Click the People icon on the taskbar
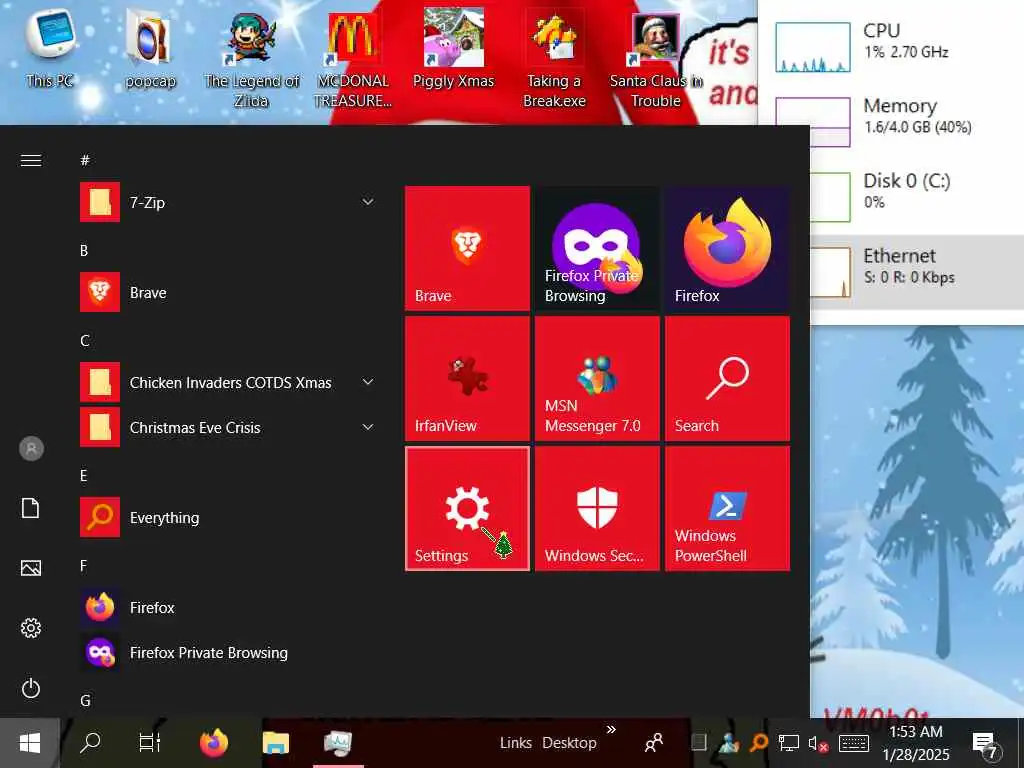The height and width of the screenshot is (768, 1024). point(654,743)
